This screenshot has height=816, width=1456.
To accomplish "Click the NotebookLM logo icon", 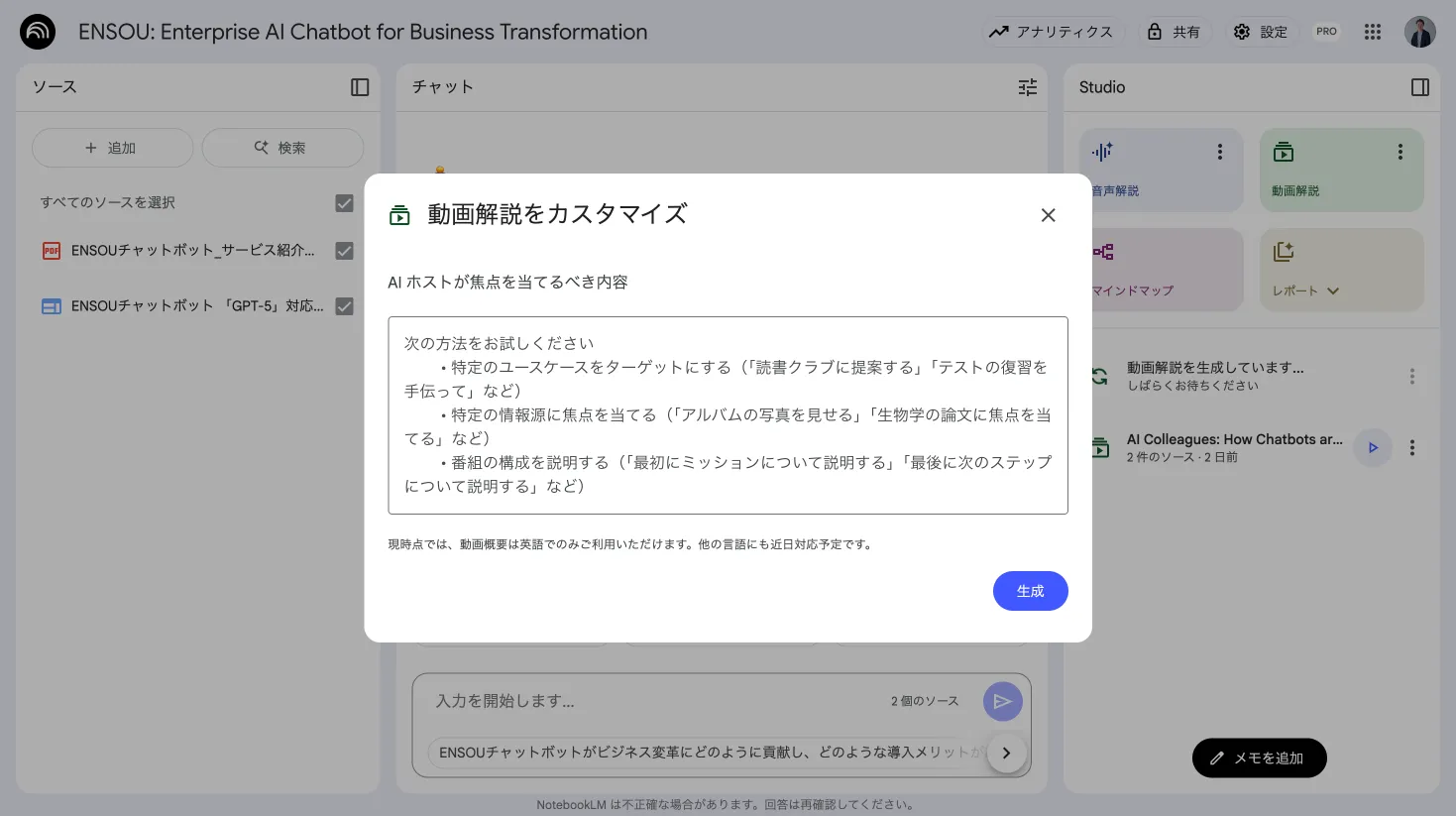I will click(38, 32).
